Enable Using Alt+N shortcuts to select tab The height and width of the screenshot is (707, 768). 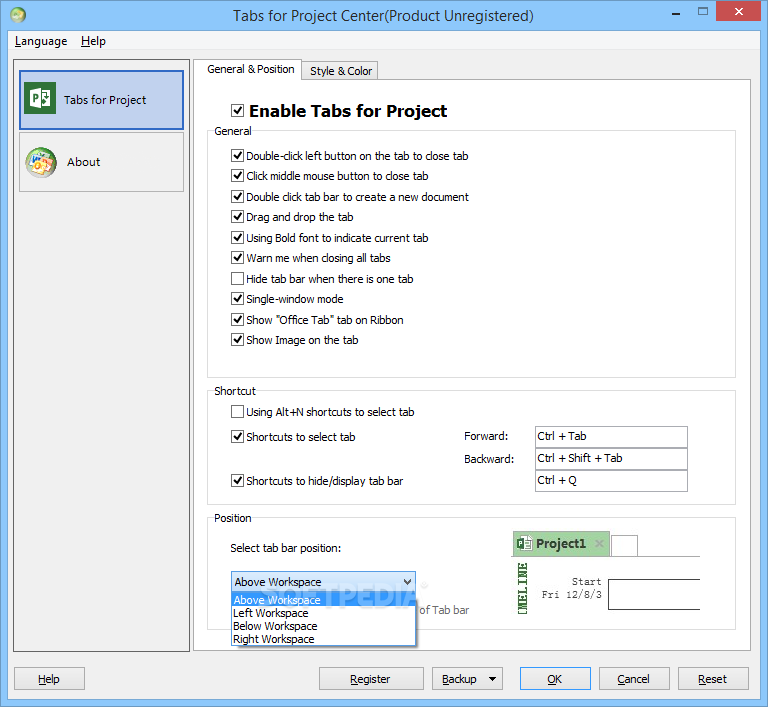[x=238, y=412]
